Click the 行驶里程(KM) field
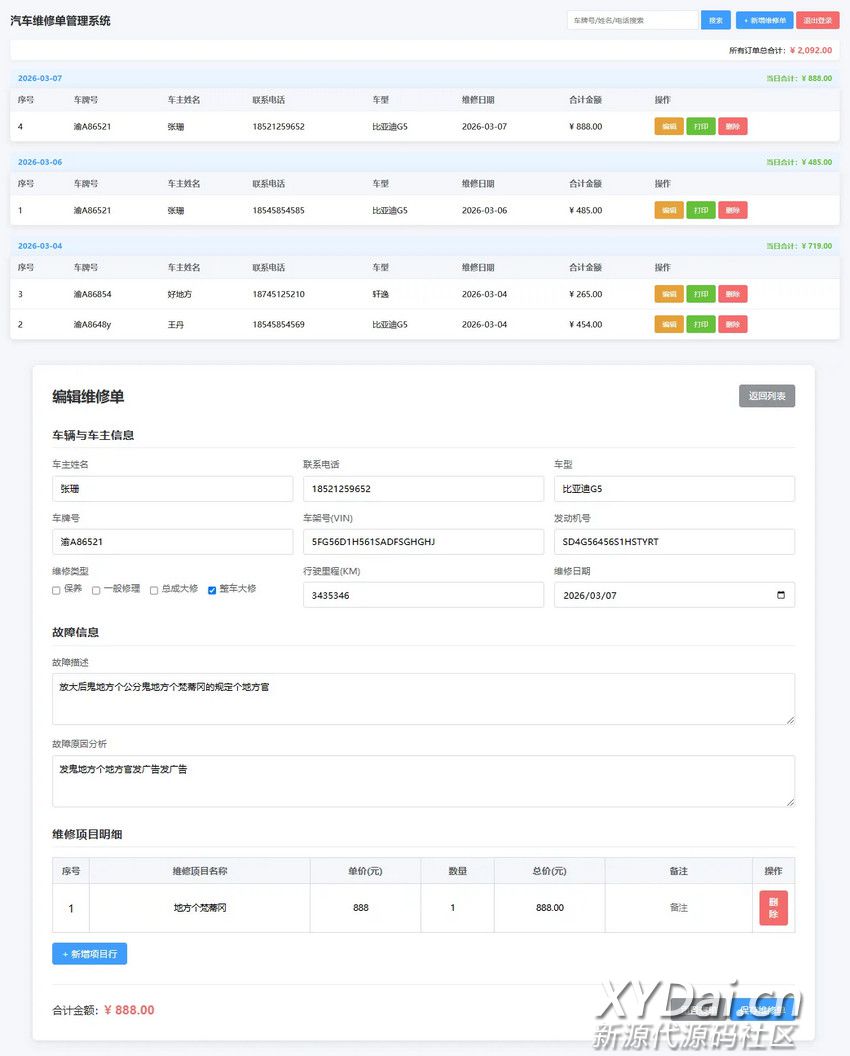 [423, 595]
